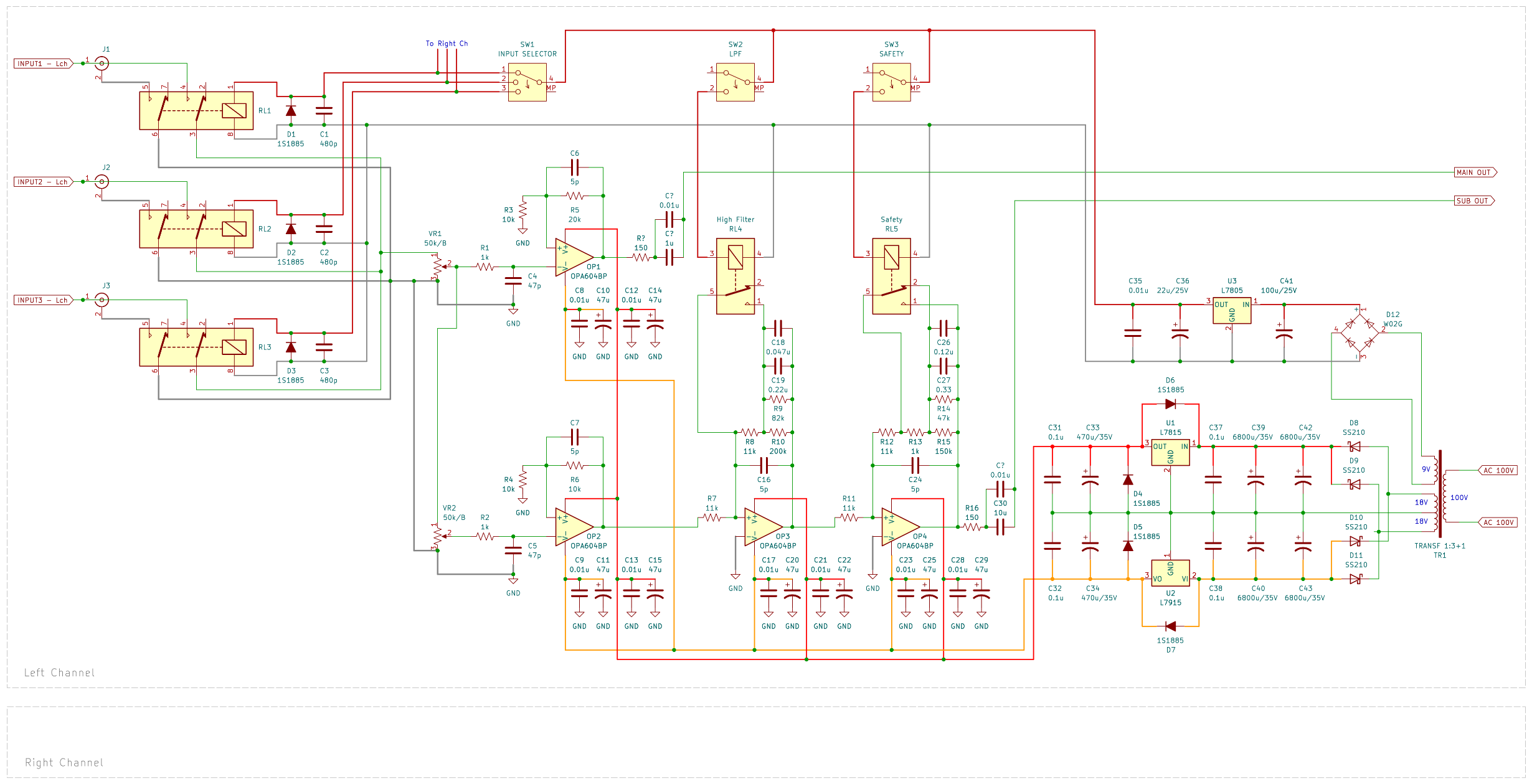The image size is (1532, 784).
Task: Select the Safety RL5 relay component
Action: pyautogui.click(x=891, y=276)
